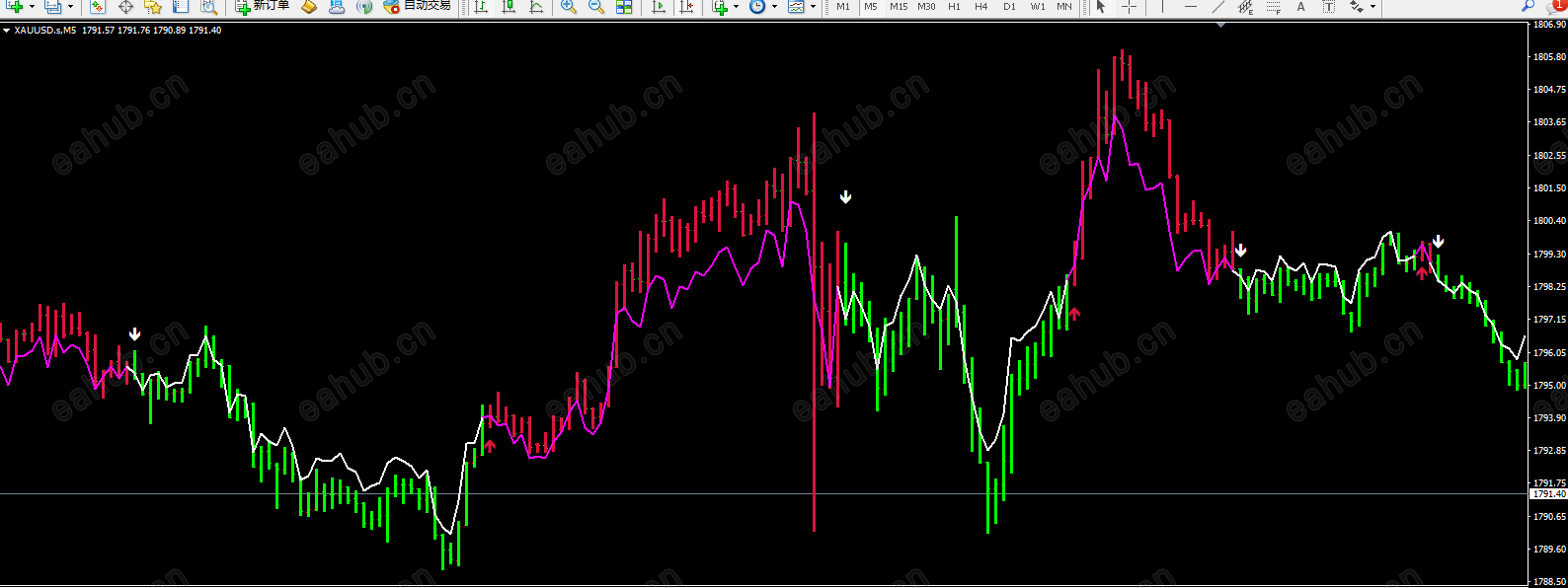Image resolution: width=1568 pixels, height=588 pixels.
Task: Select the standard cursor tool
Action: (1101, 6)
